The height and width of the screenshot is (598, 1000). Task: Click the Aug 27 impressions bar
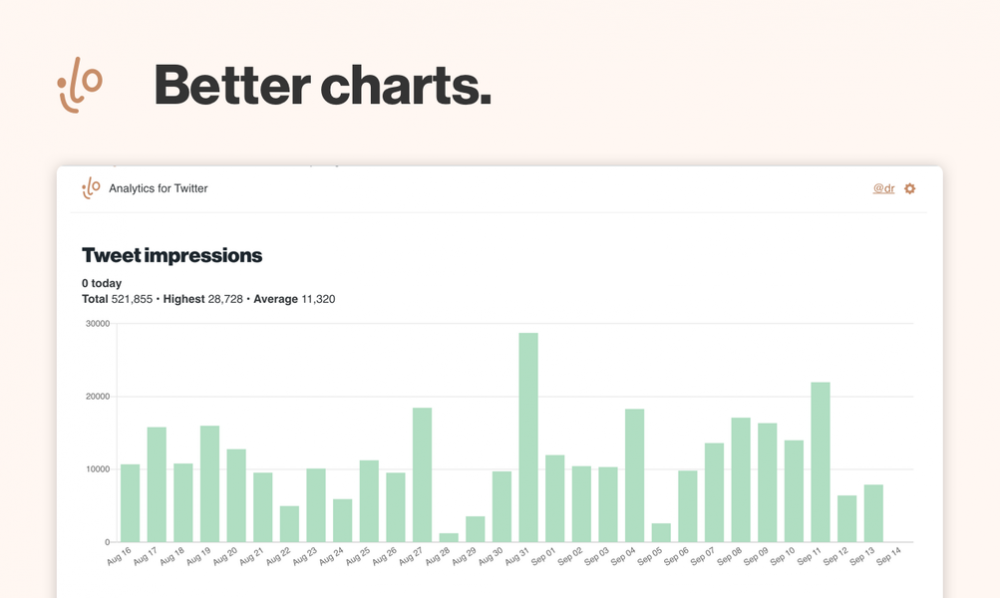pyautogui.click(x=422, y=474)
